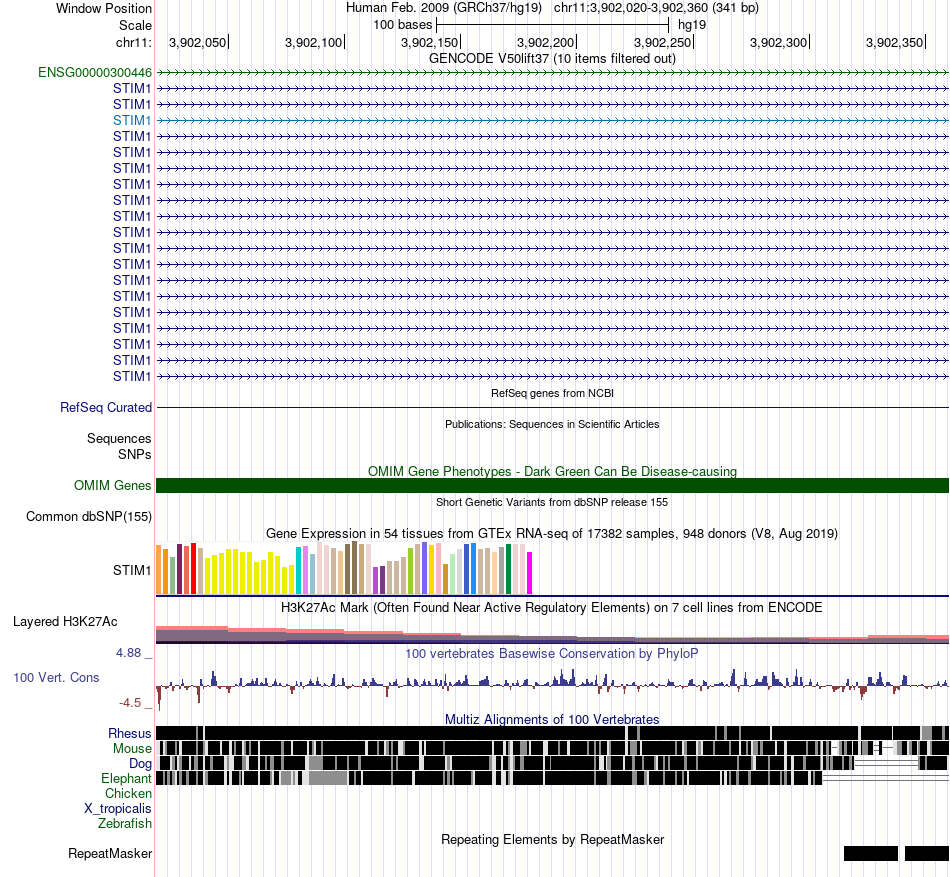Viewport: 950px width, 877px height.
Task: Open the GTEx Gene Expression track title
Action: [x=552, y=534]
